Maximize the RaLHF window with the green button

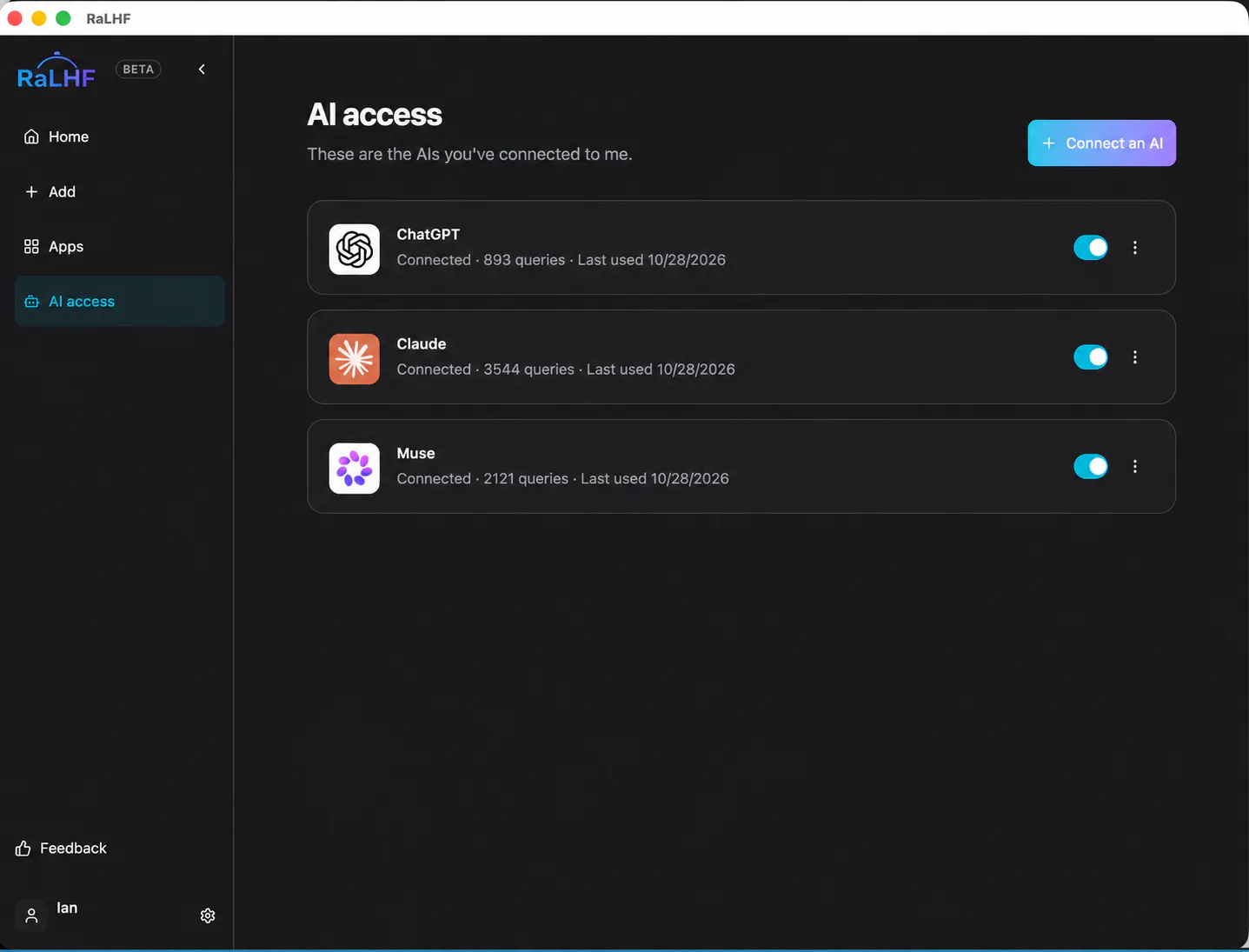[x=63, y=18]
